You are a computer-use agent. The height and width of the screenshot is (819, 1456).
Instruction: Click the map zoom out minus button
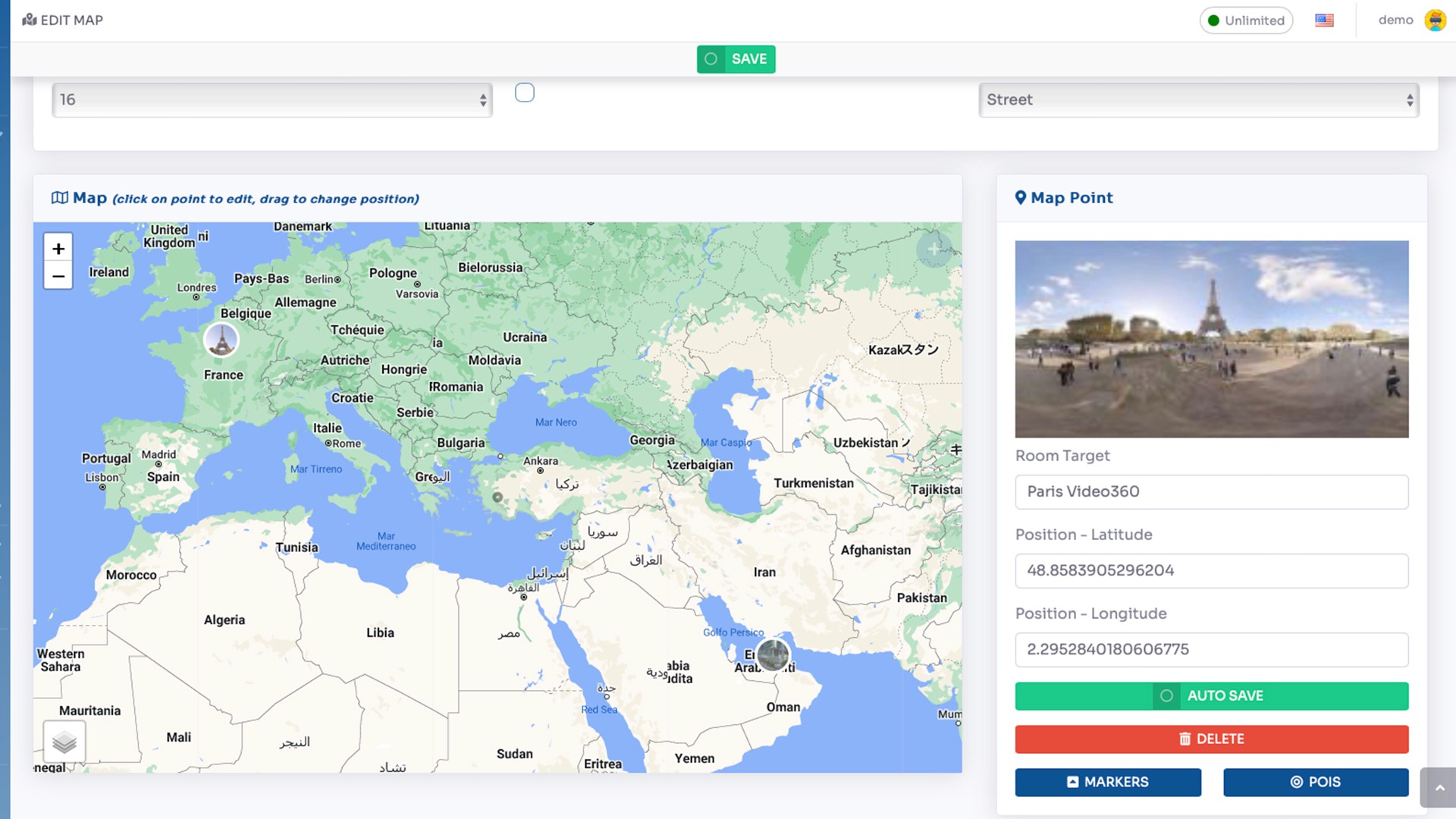[x=58, y=276]
